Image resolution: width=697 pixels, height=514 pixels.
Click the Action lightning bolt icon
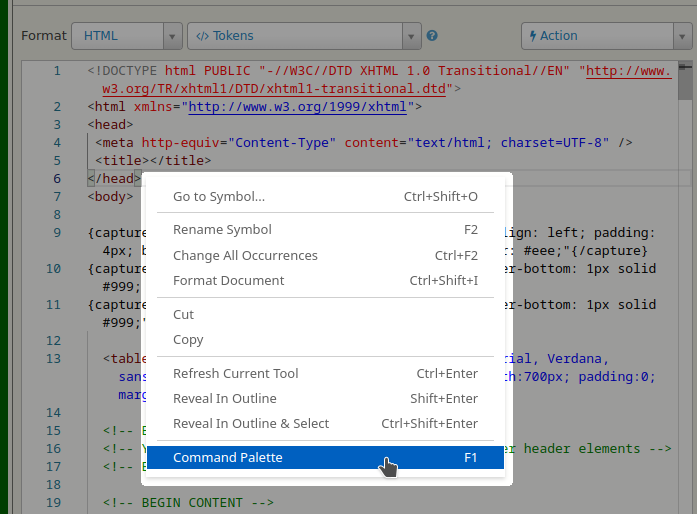(531, 36)
